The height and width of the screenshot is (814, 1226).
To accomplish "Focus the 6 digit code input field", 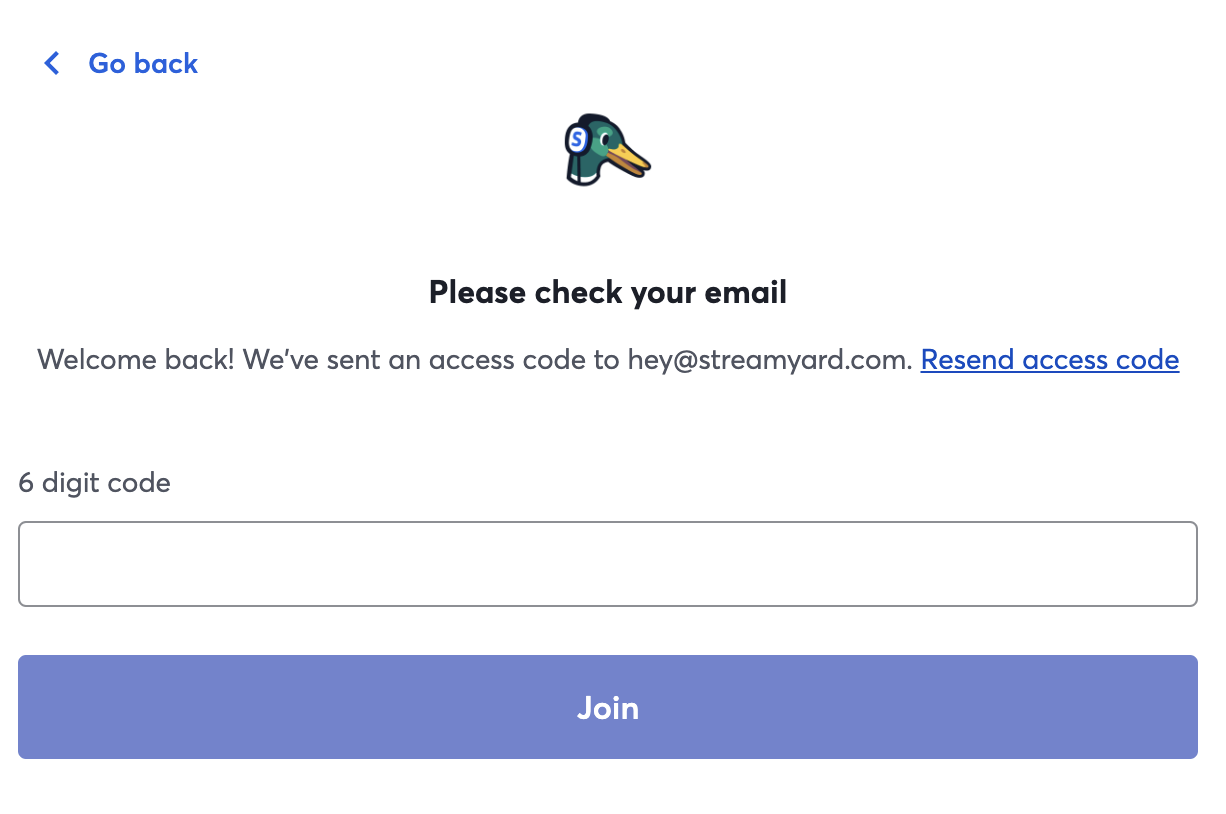I will point(608,564).
